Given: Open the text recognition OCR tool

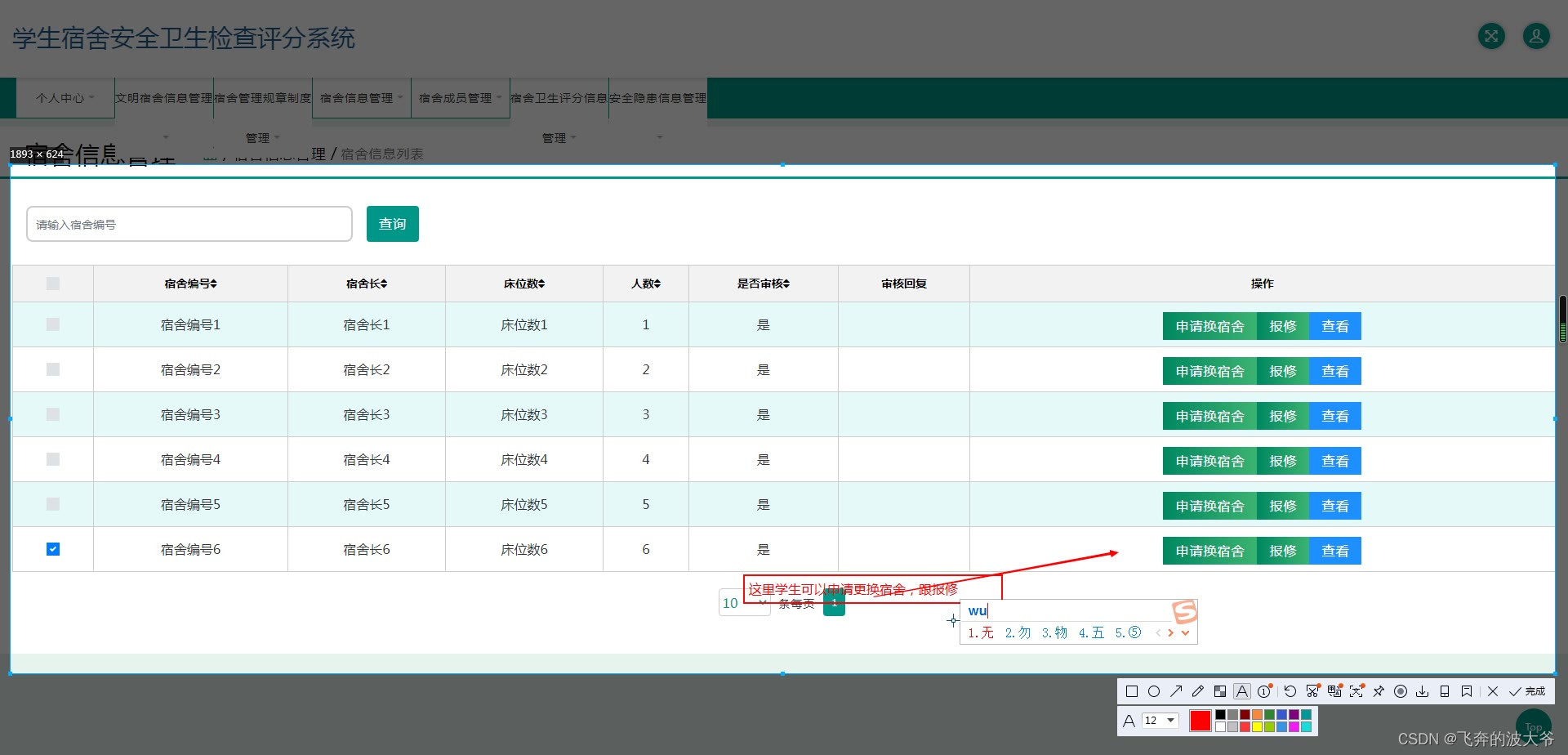Looking at the screenshot, I should pos(1356,691).
